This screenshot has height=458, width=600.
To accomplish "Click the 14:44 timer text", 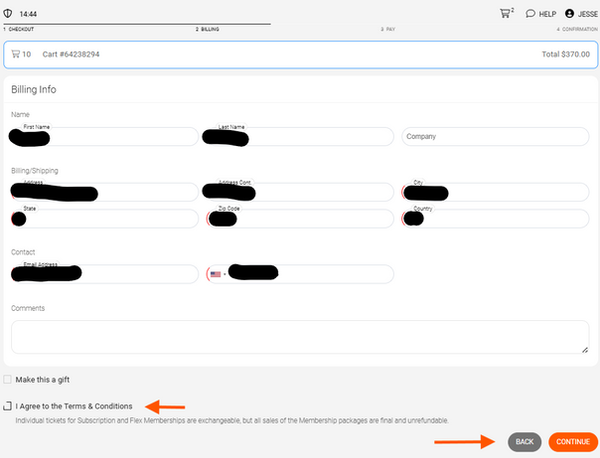I will tap(28, 14).
